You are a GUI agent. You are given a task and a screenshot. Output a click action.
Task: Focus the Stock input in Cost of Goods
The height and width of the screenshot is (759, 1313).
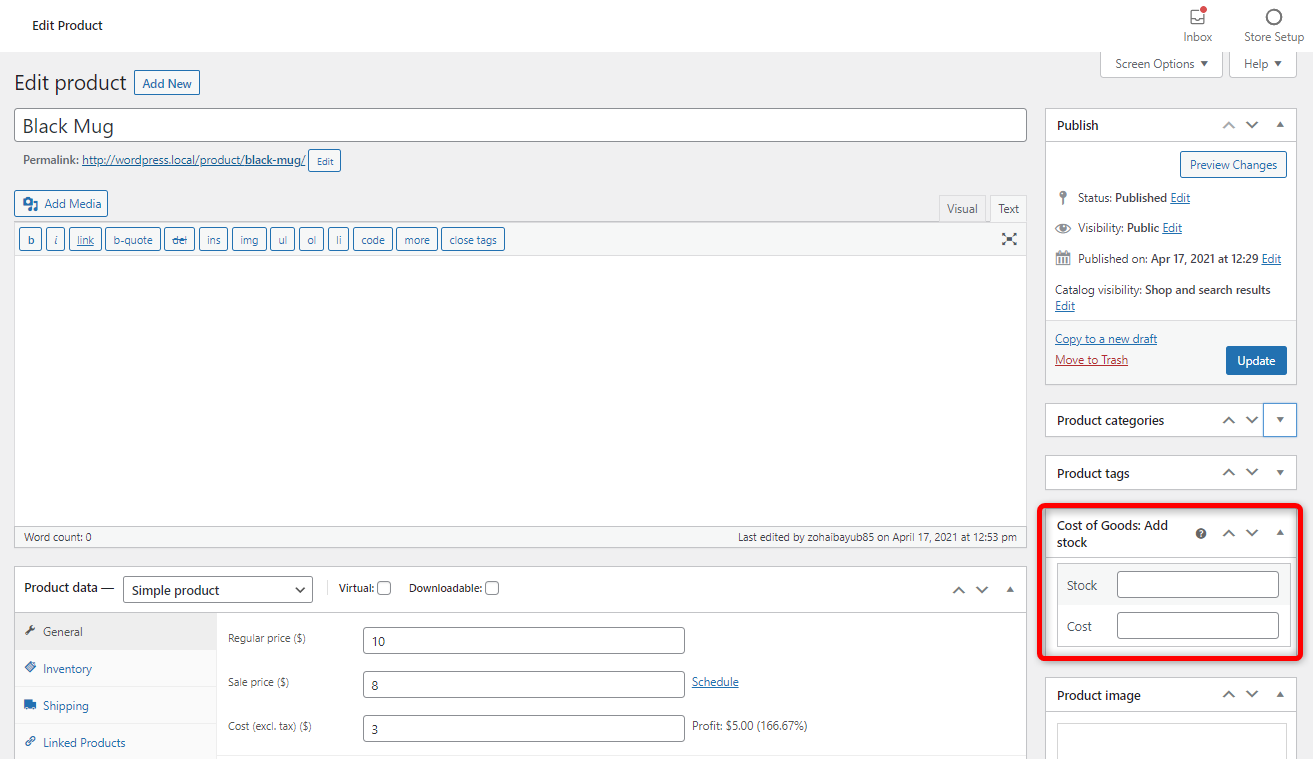pos(1197,585)
